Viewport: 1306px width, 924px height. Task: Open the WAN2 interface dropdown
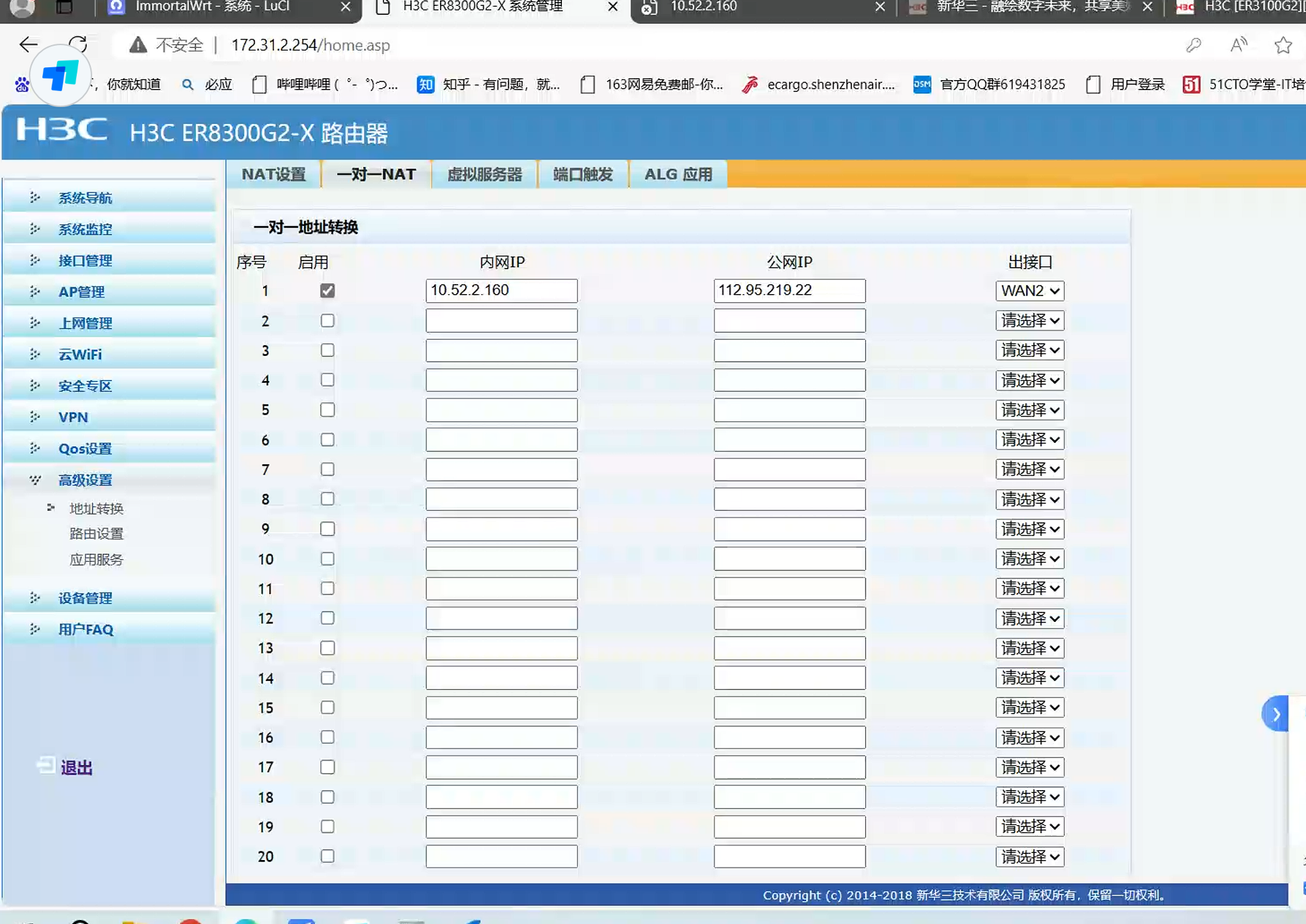pos(1029,291)
